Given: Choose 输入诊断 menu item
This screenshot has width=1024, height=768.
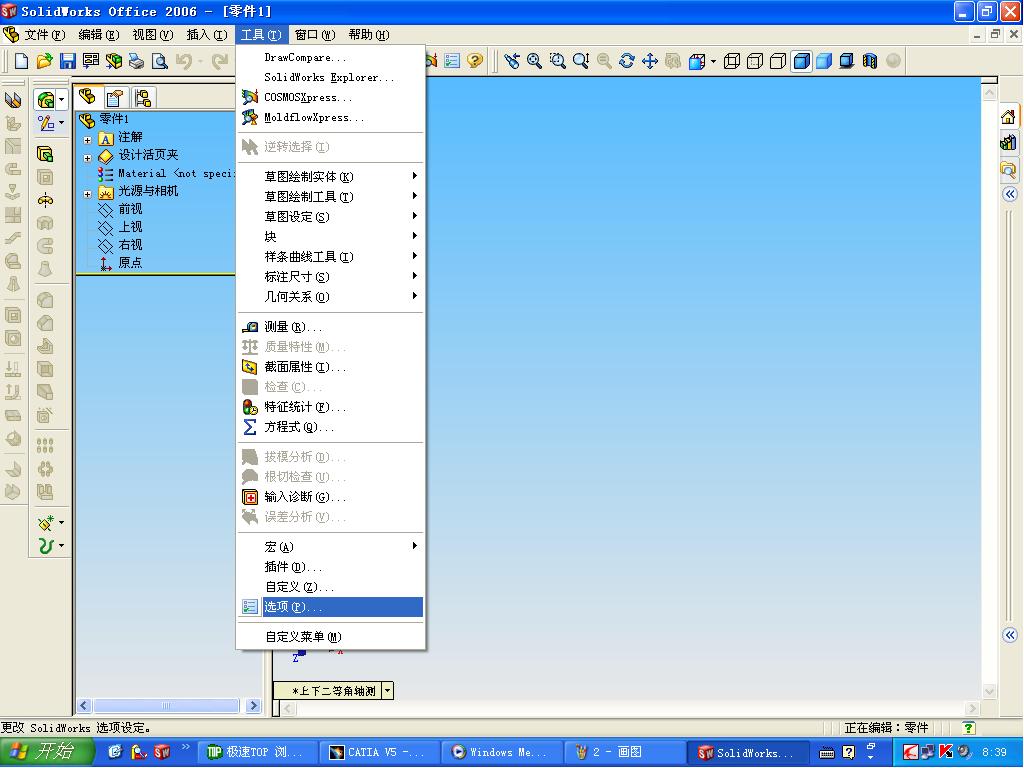Looking at the screenshot, I should [331, 497].
